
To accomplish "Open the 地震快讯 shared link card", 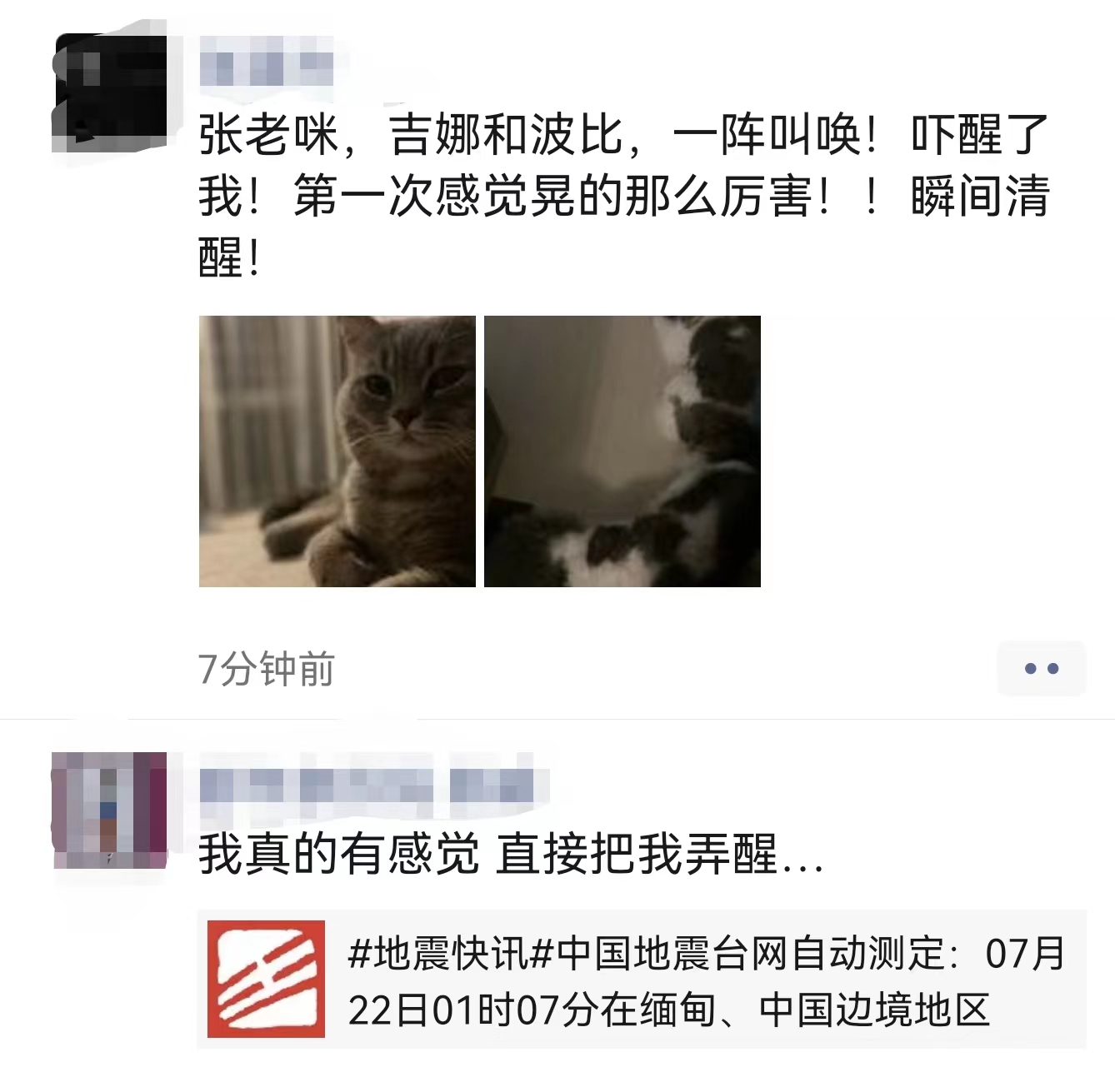I will 642,979.
